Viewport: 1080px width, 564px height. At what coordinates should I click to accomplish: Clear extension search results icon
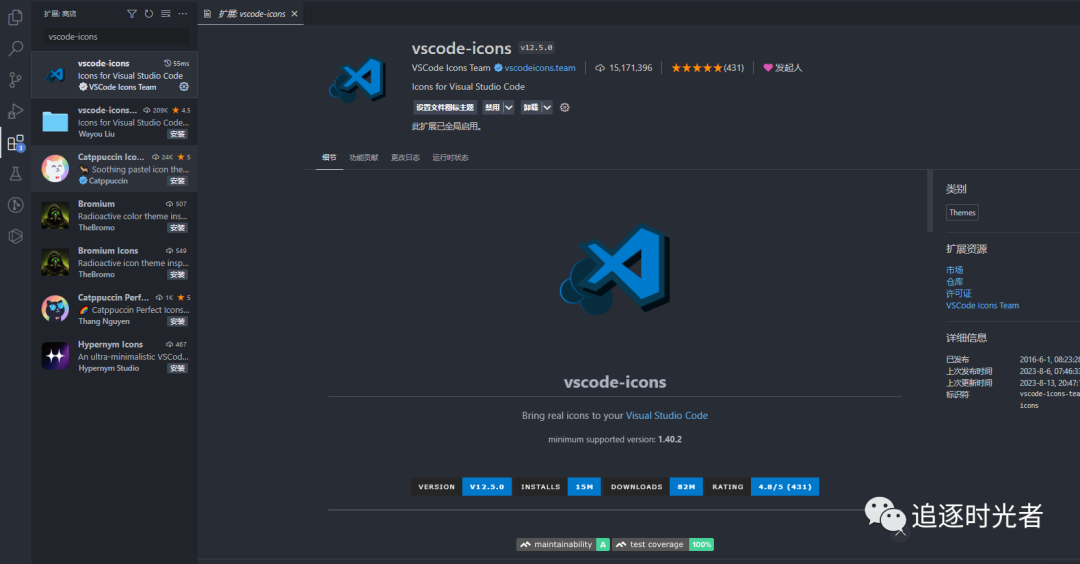tap(165, 14)
